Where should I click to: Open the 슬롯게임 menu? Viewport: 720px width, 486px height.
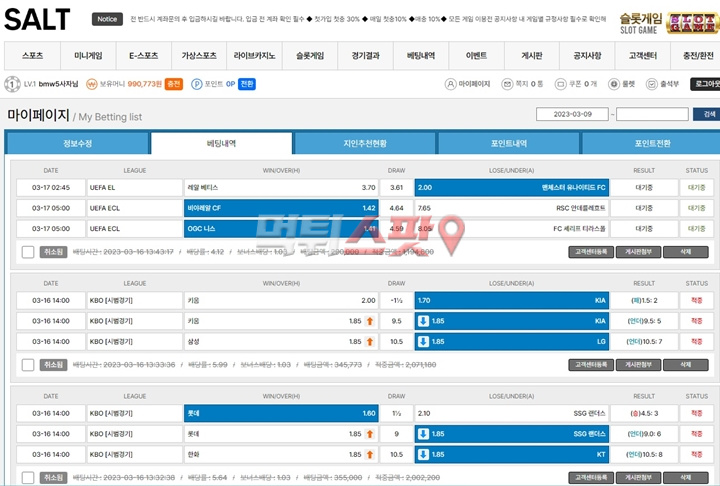[x=310, y=56]
